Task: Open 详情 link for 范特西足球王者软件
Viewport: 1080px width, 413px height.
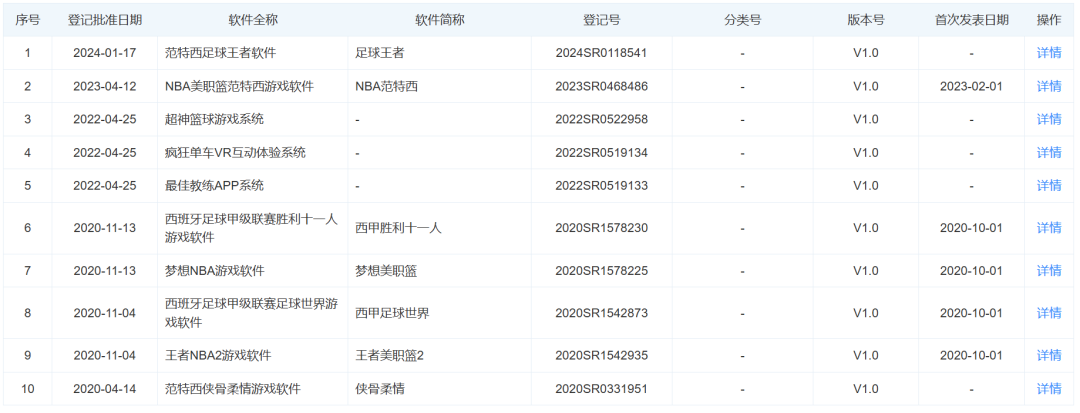Action: point(1049,53)
